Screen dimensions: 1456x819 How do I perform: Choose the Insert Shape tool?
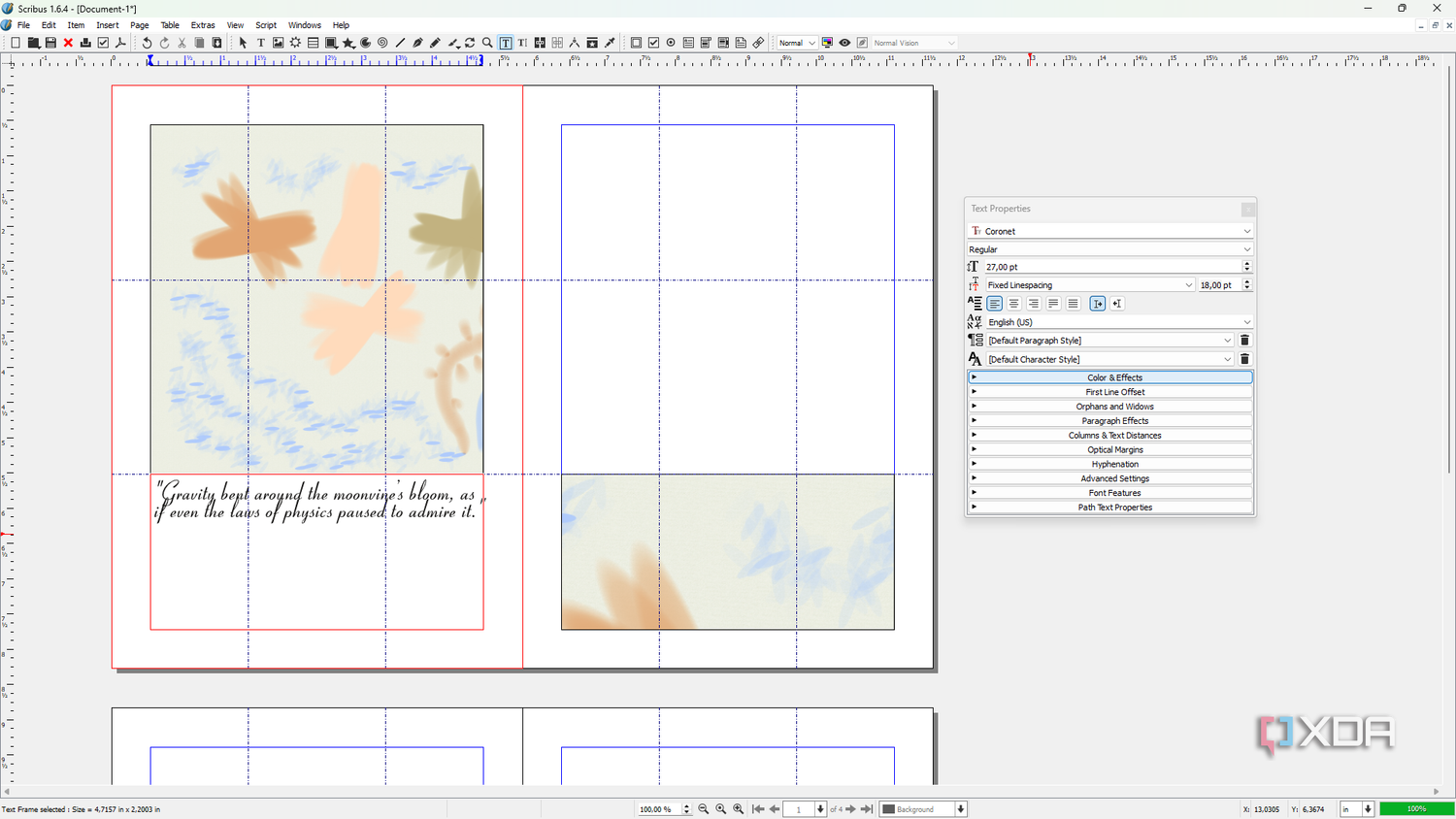tap(331, 43)
